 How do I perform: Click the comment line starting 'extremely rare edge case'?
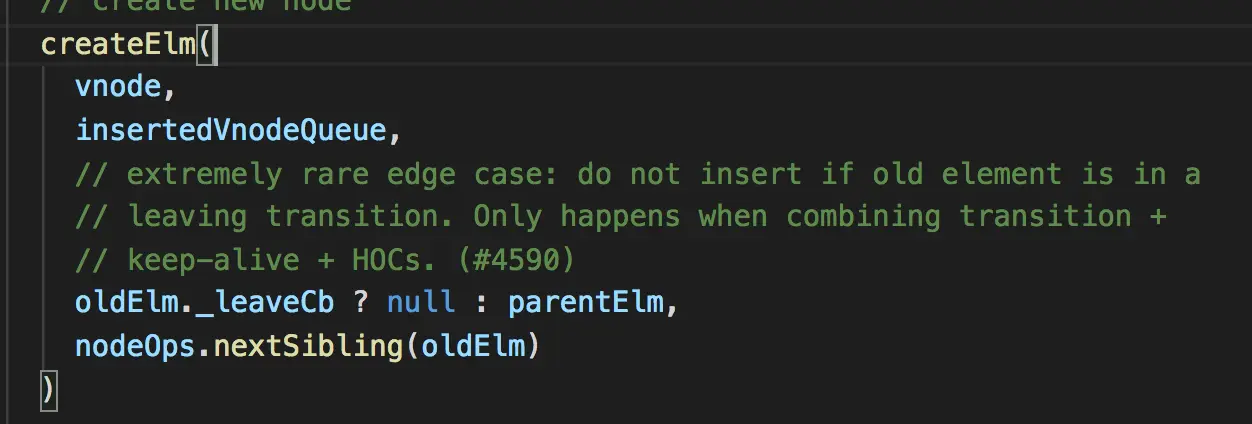coord(638,174)
